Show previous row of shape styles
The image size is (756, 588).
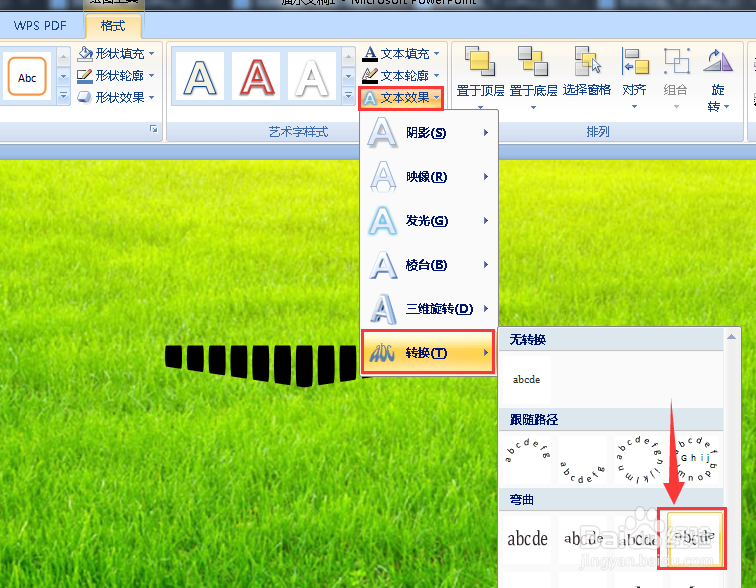pos(63,57)
